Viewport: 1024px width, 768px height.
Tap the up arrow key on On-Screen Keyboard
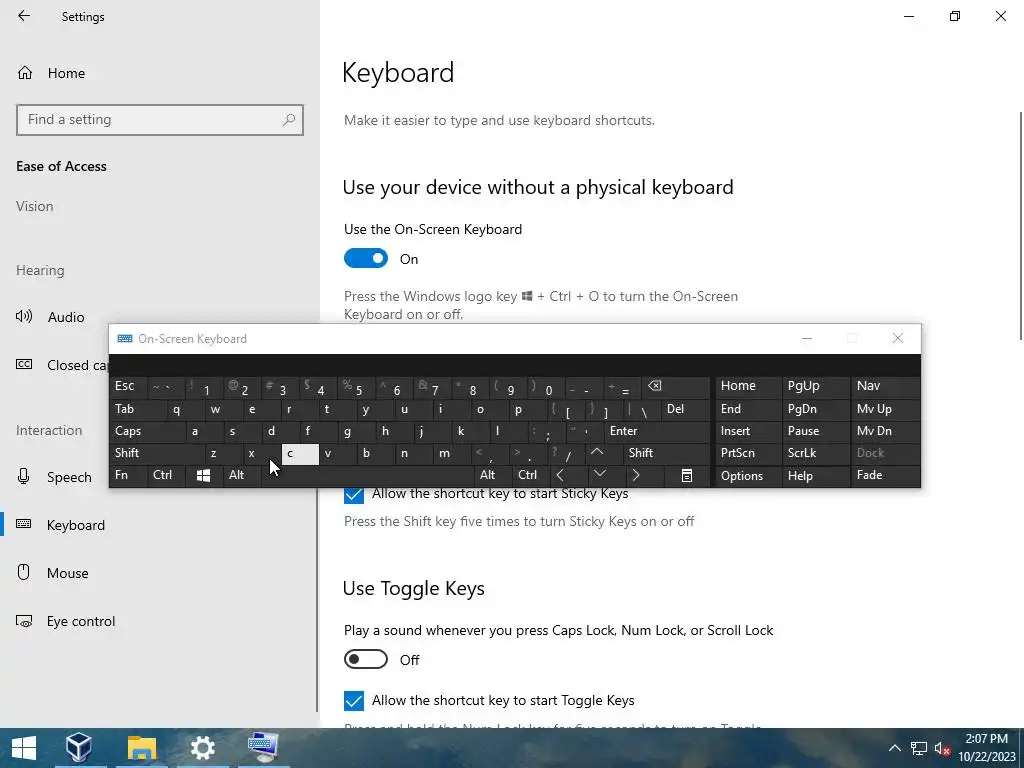(x=597, y=453)
